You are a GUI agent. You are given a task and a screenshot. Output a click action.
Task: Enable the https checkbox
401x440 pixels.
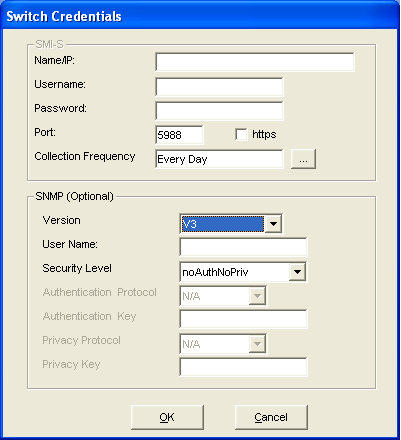(x=241, y=135)
